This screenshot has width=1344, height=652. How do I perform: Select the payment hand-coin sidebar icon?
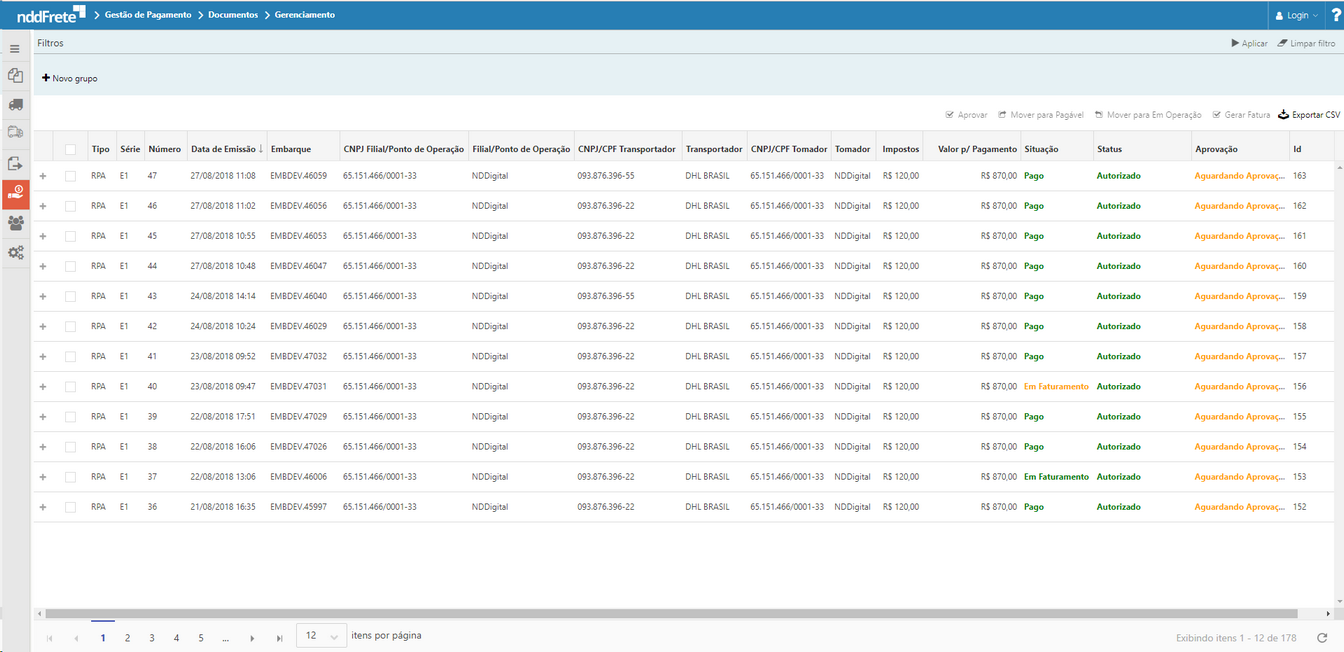15,193
